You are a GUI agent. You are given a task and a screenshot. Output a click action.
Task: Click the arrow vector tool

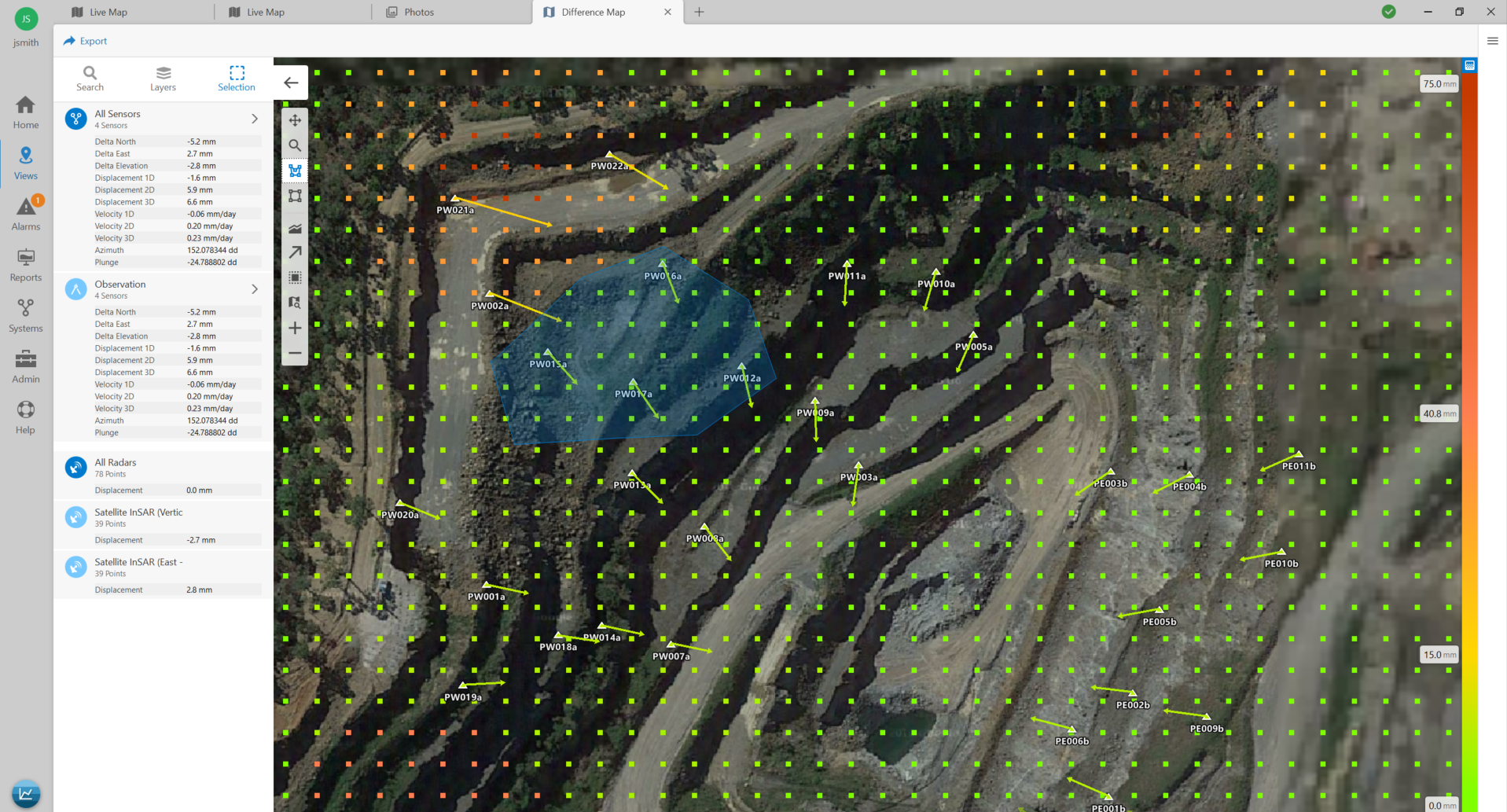295,252
